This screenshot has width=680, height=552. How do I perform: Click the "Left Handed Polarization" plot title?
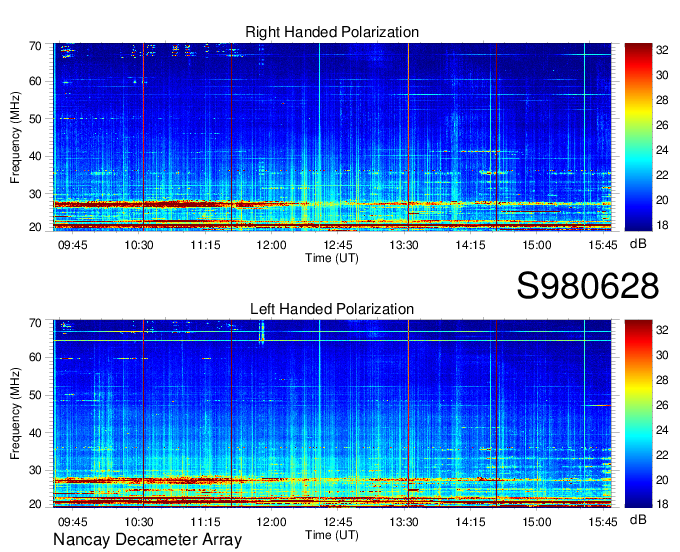click(332, 309)
